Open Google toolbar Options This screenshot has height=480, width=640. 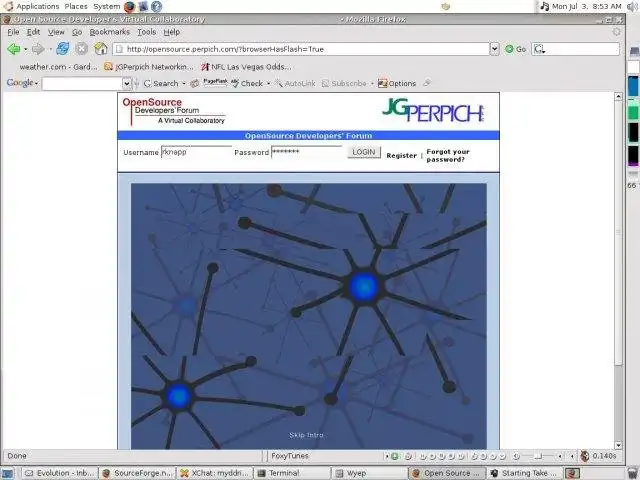[397, 83]
